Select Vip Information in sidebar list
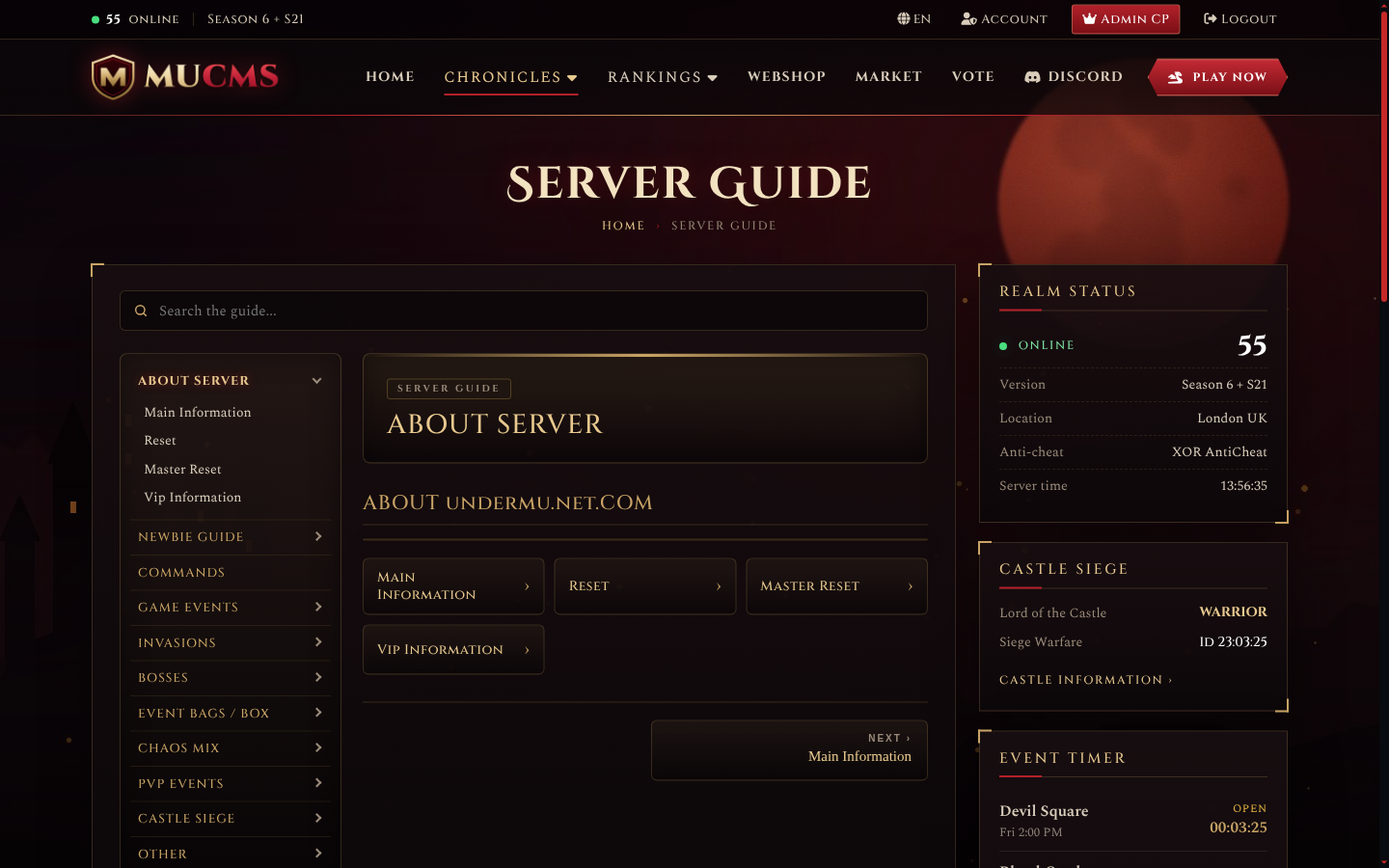The width and height of the screenshot is (1389, 868). (193, 498)
